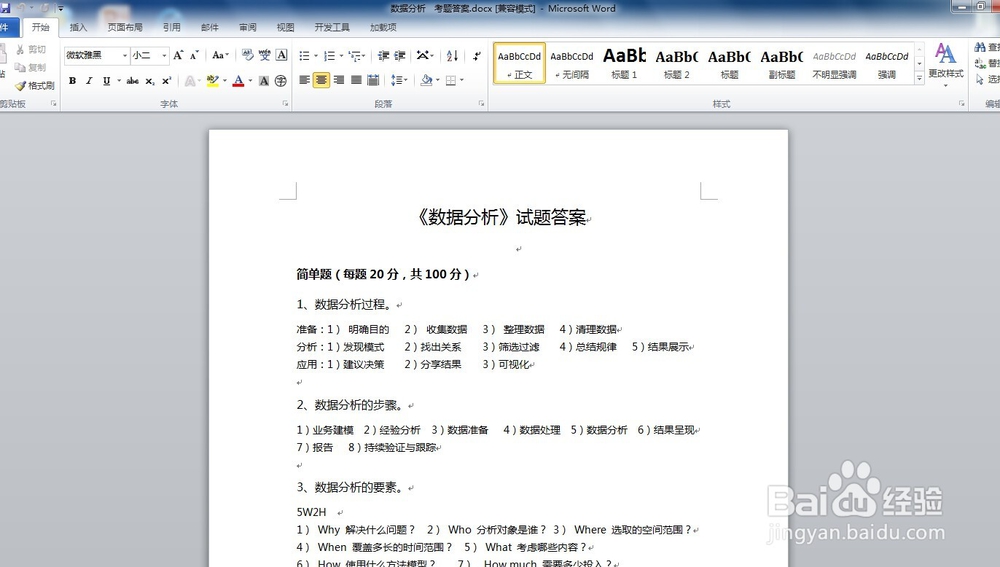Click the Character Shading icon
1000x567 pixels.
(264, 81)
